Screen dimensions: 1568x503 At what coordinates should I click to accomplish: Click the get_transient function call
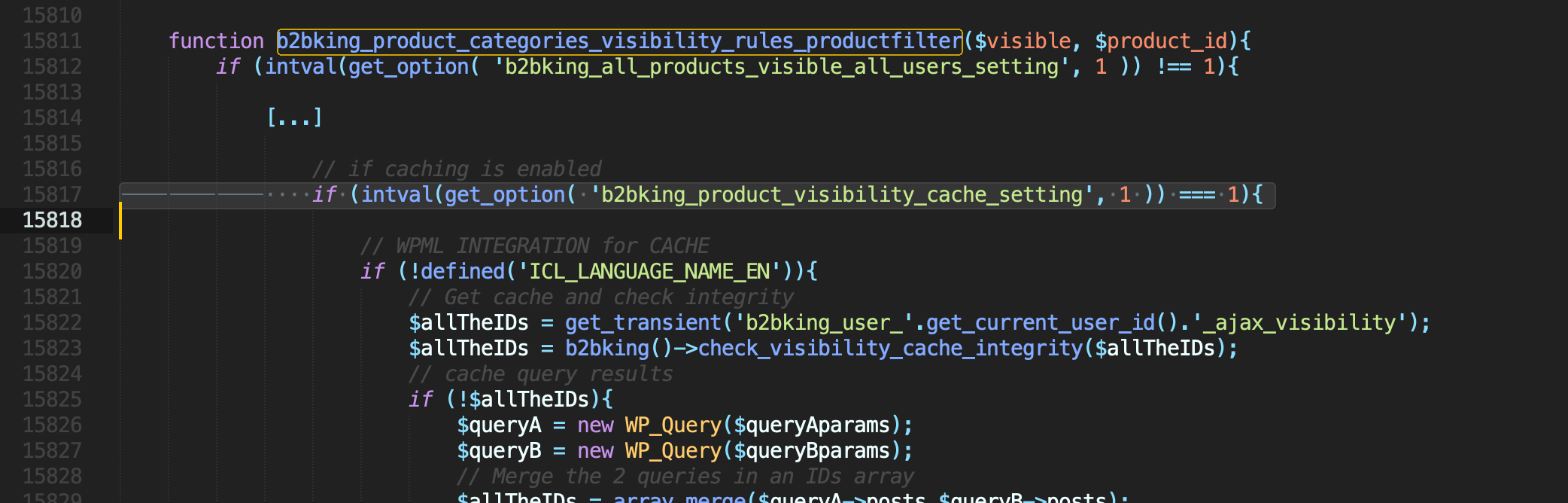click(x=643, y=322)
